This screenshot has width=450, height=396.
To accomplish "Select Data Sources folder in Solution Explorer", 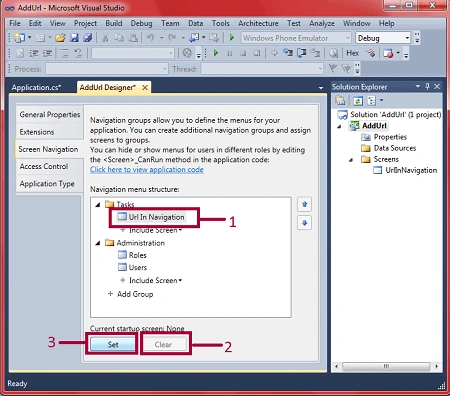I will [x=389, y=148].
